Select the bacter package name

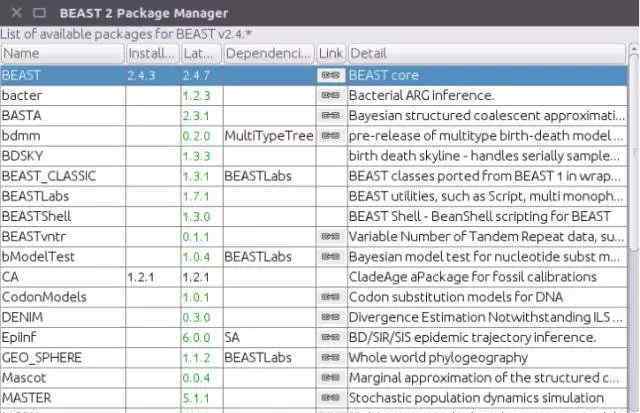[x=22, y=95]
